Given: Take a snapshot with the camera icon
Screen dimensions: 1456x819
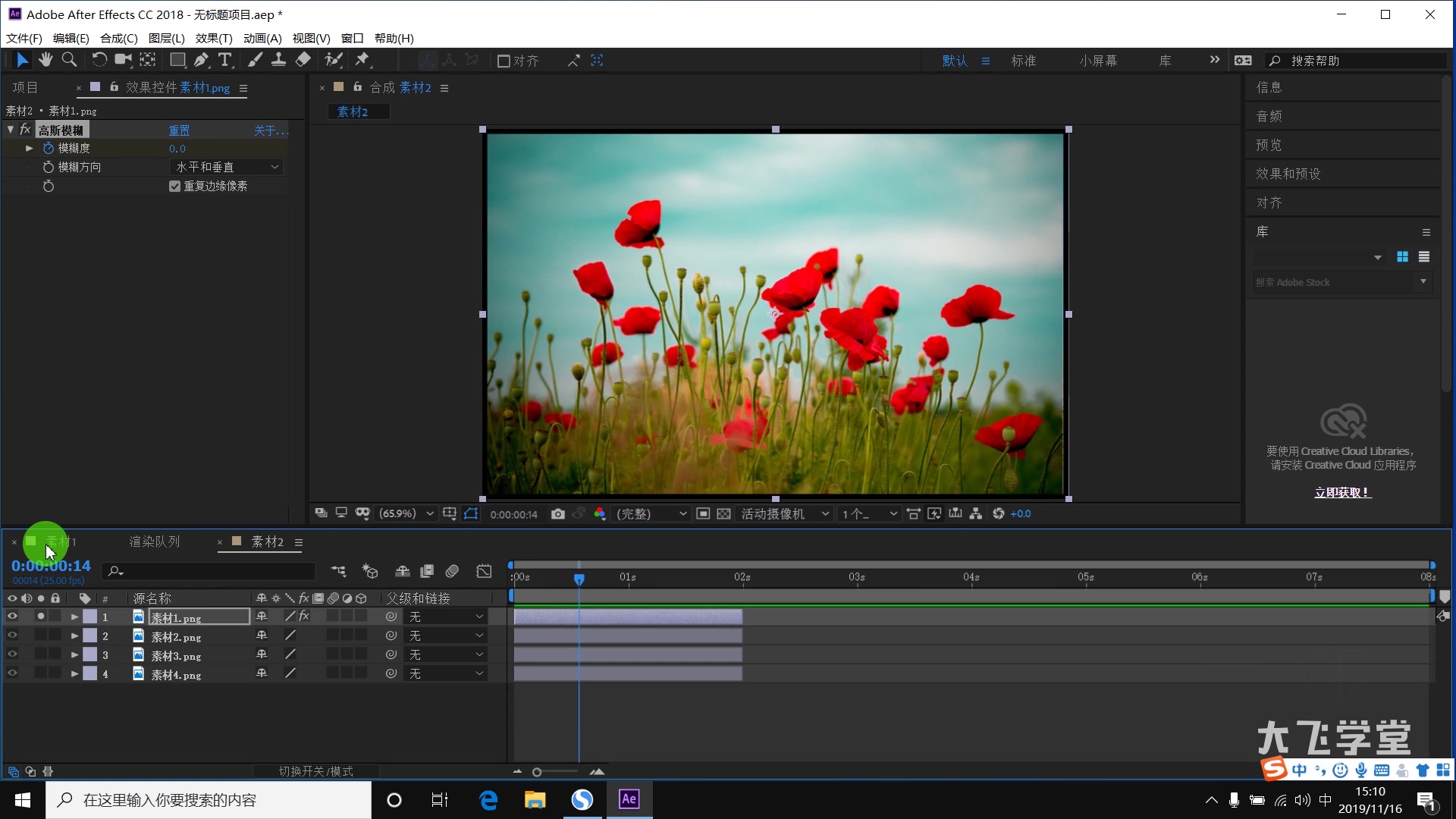Looking at the screenshot, I should pos(558,514).
